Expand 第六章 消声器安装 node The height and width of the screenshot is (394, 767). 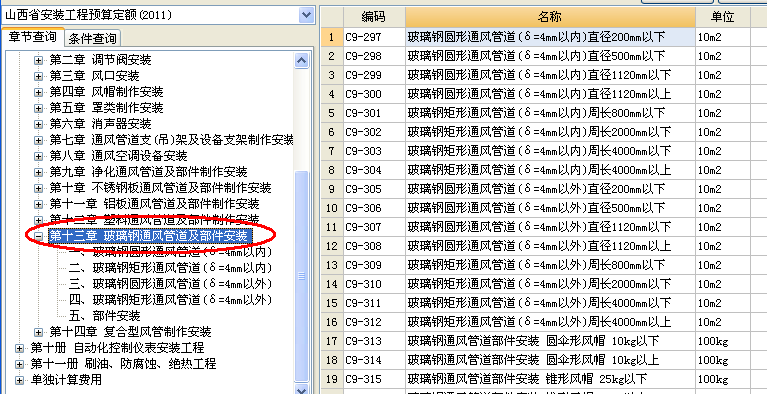coord(38,124)
